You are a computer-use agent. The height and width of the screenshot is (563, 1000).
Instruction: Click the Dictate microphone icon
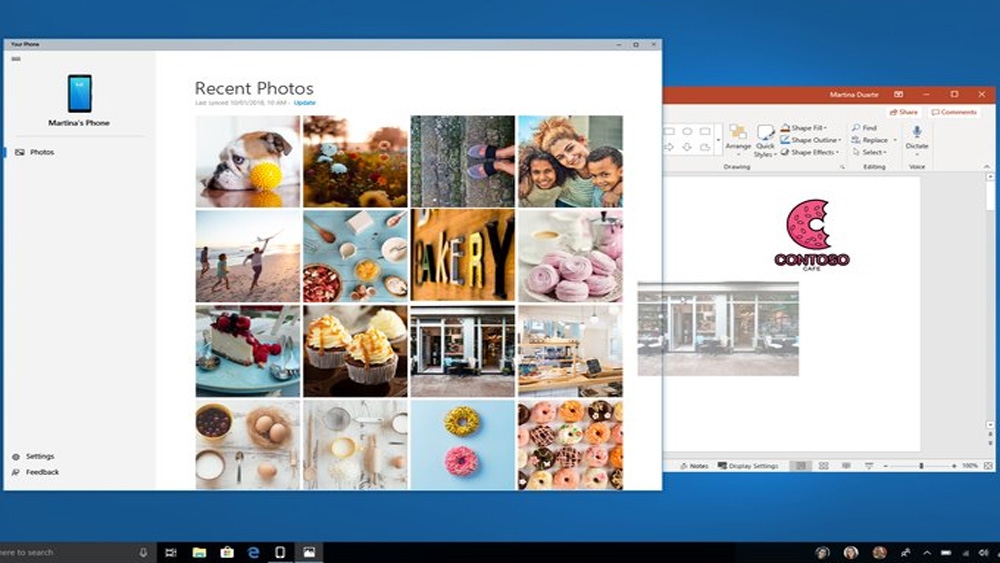click(x=916, y=132)
